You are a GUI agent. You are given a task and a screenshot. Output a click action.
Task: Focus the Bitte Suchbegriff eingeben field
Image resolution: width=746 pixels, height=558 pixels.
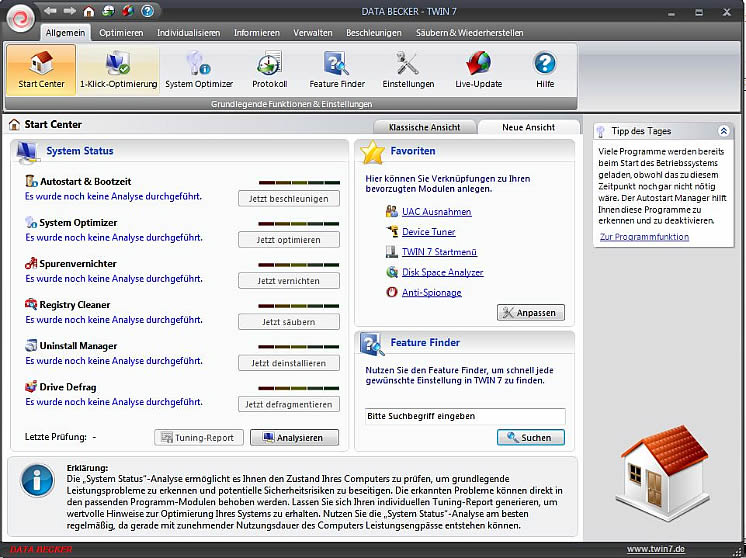(x=465, y=416)
